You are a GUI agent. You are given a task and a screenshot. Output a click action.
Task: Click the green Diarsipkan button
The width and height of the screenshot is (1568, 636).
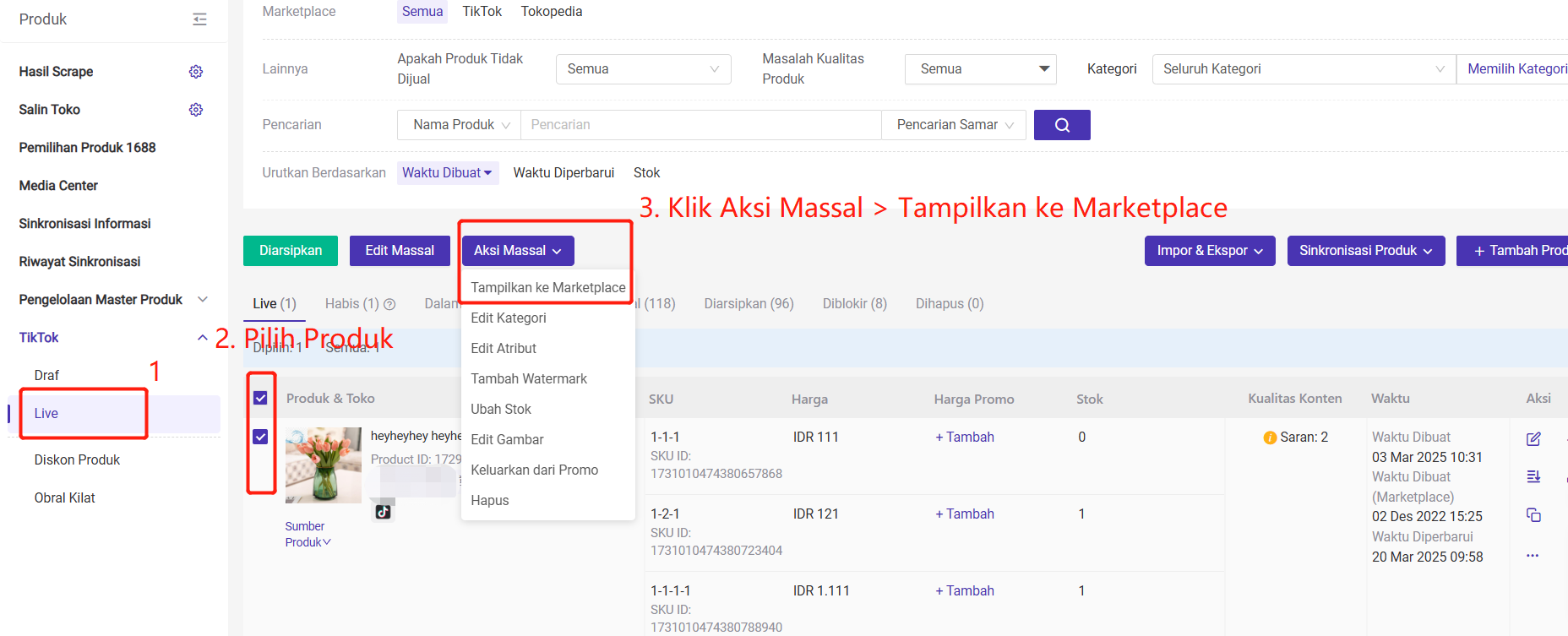pos(291,251)
